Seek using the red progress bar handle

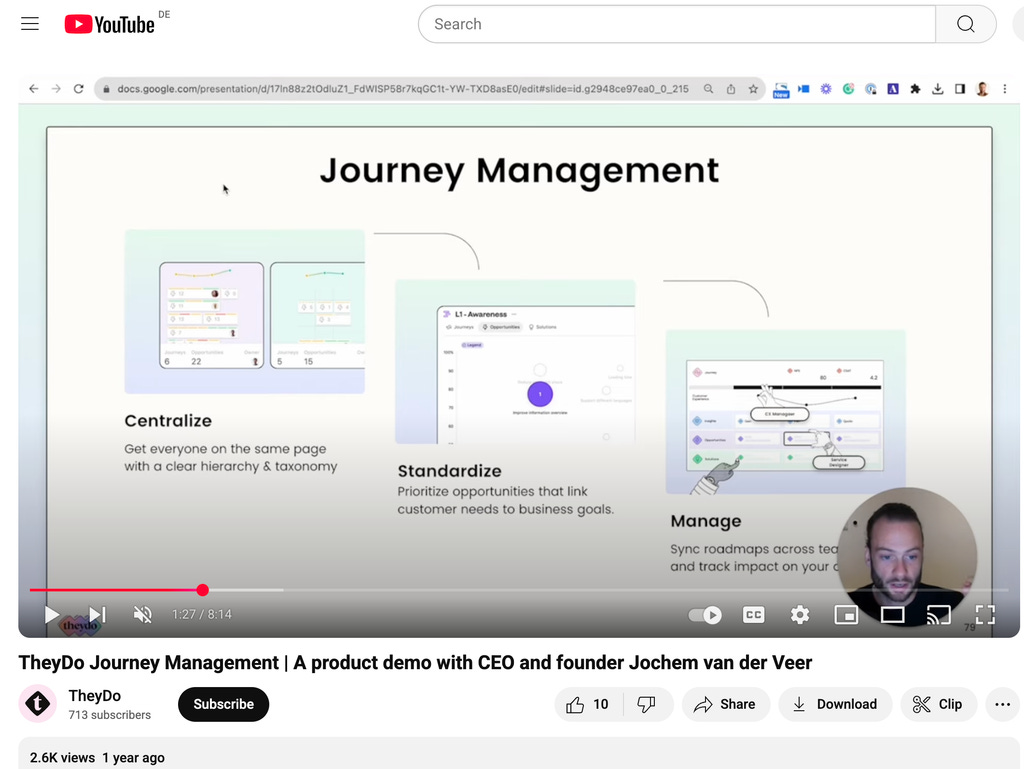click(202, 590)
